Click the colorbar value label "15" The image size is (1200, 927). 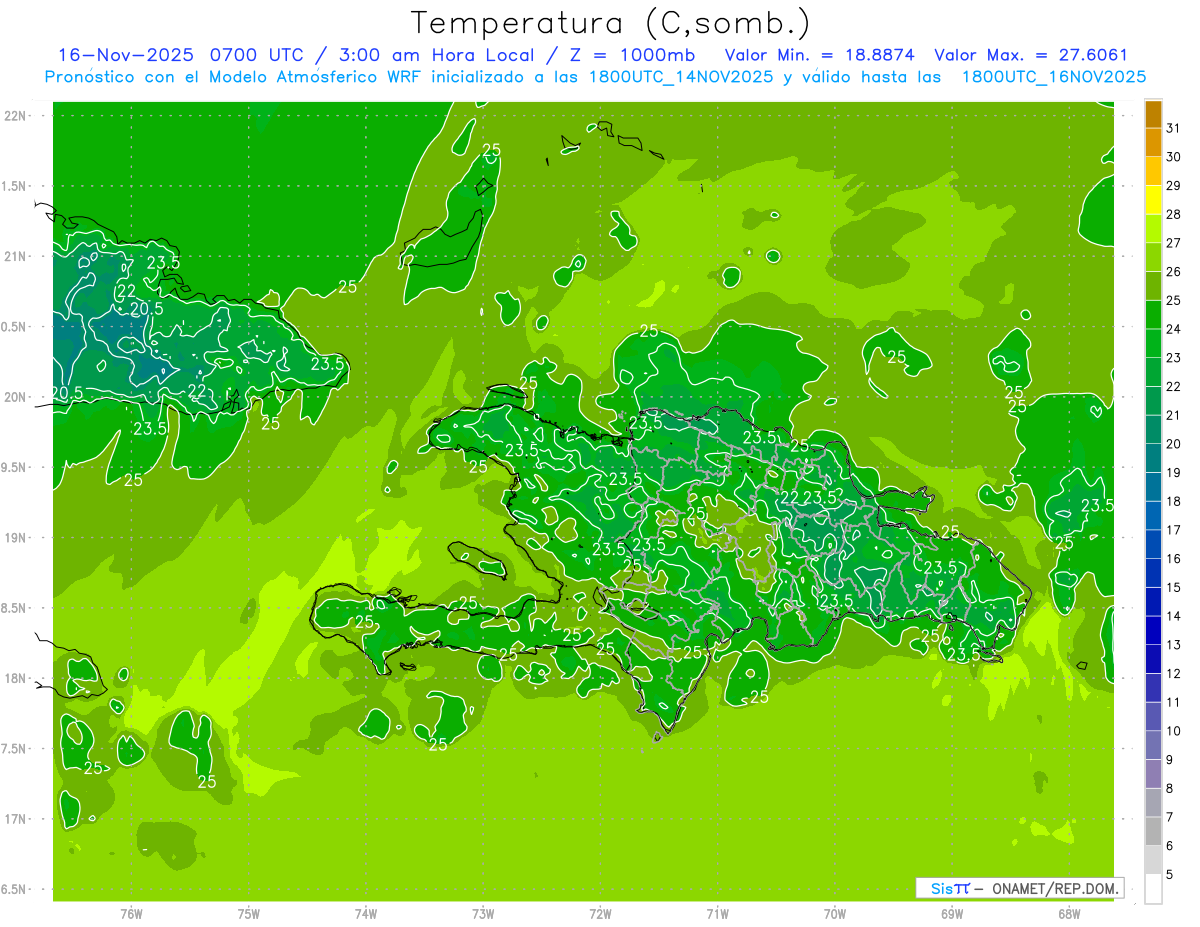pyautogui.click(x=1173, y=587)
